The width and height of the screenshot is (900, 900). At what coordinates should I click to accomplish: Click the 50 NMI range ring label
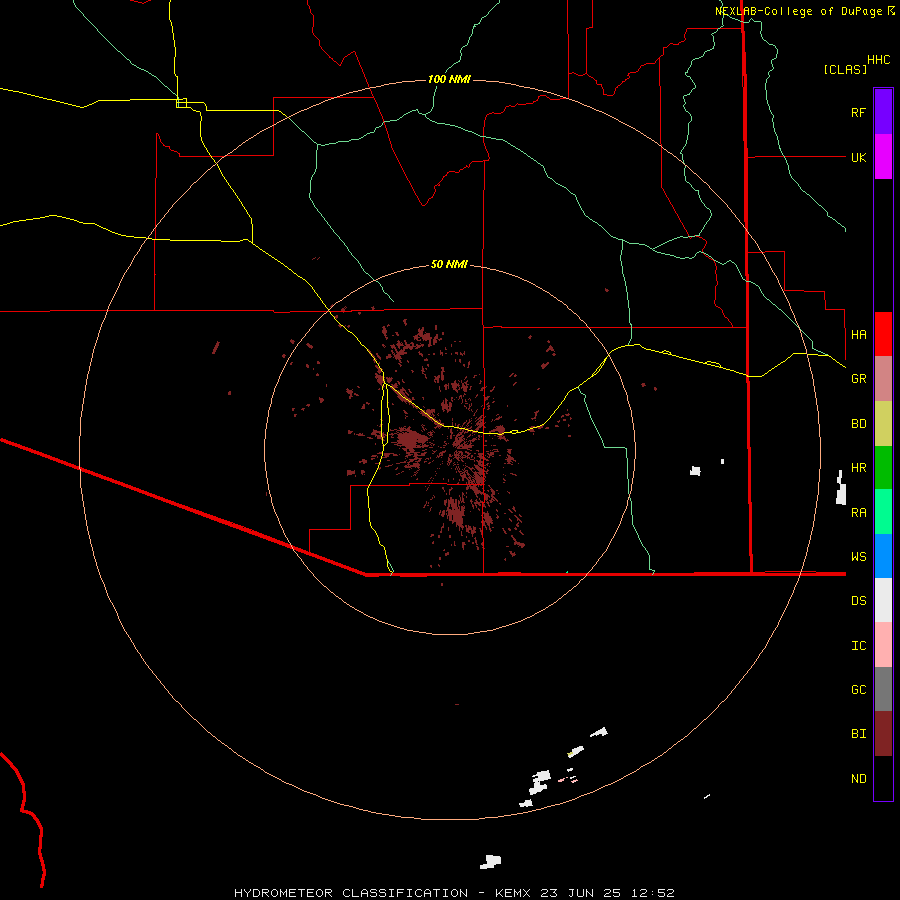pyautogui.click(x=449, y=264)
